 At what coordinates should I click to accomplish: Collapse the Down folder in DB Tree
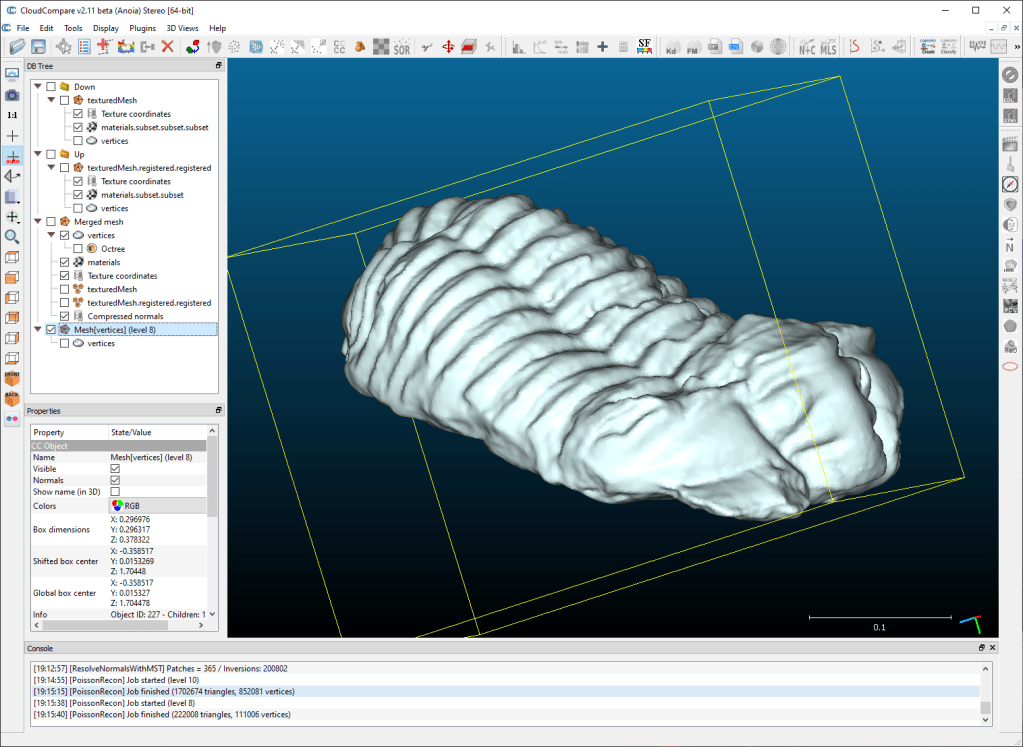click(38, 87)
